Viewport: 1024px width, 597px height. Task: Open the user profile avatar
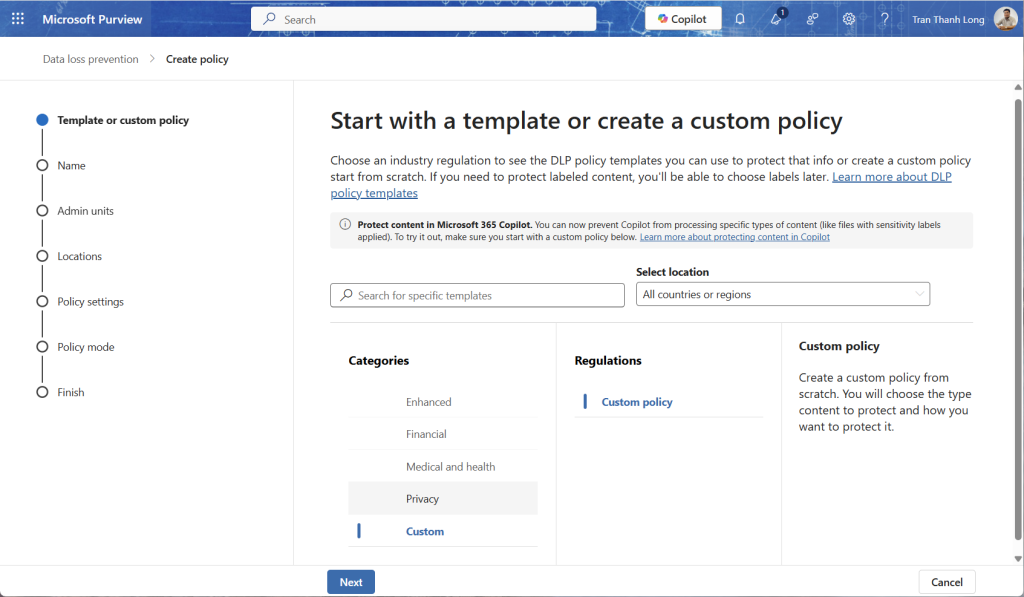coord(1005,19)
